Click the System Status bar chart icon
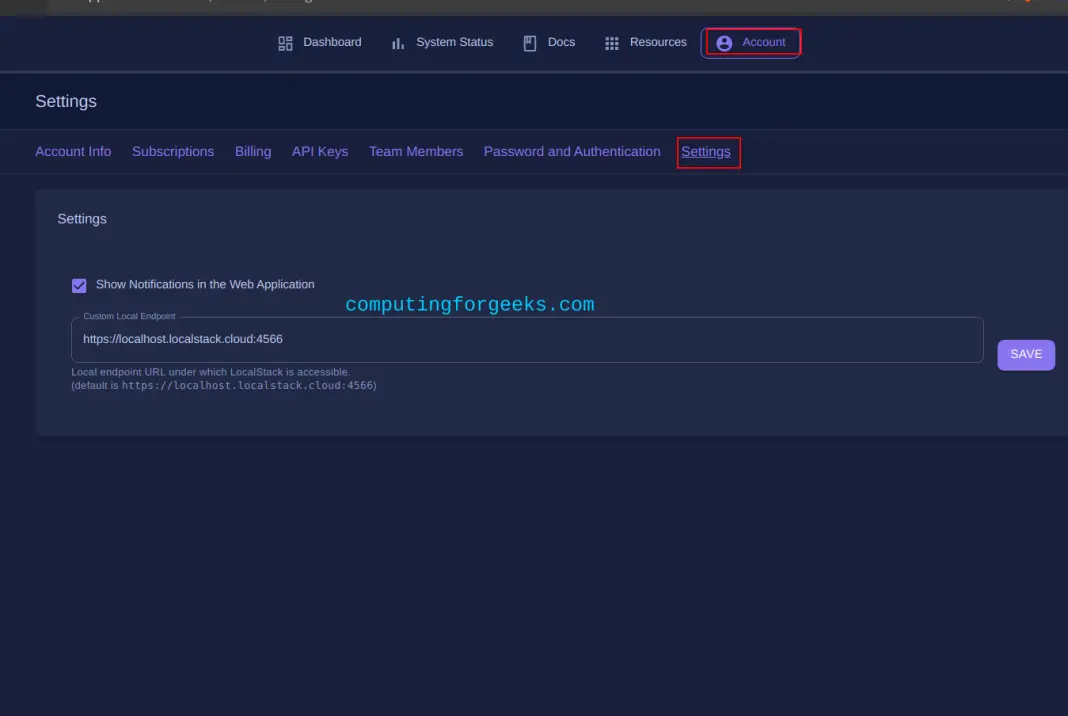This screenshot has width=1068, height=716. [x=398, y=43]
